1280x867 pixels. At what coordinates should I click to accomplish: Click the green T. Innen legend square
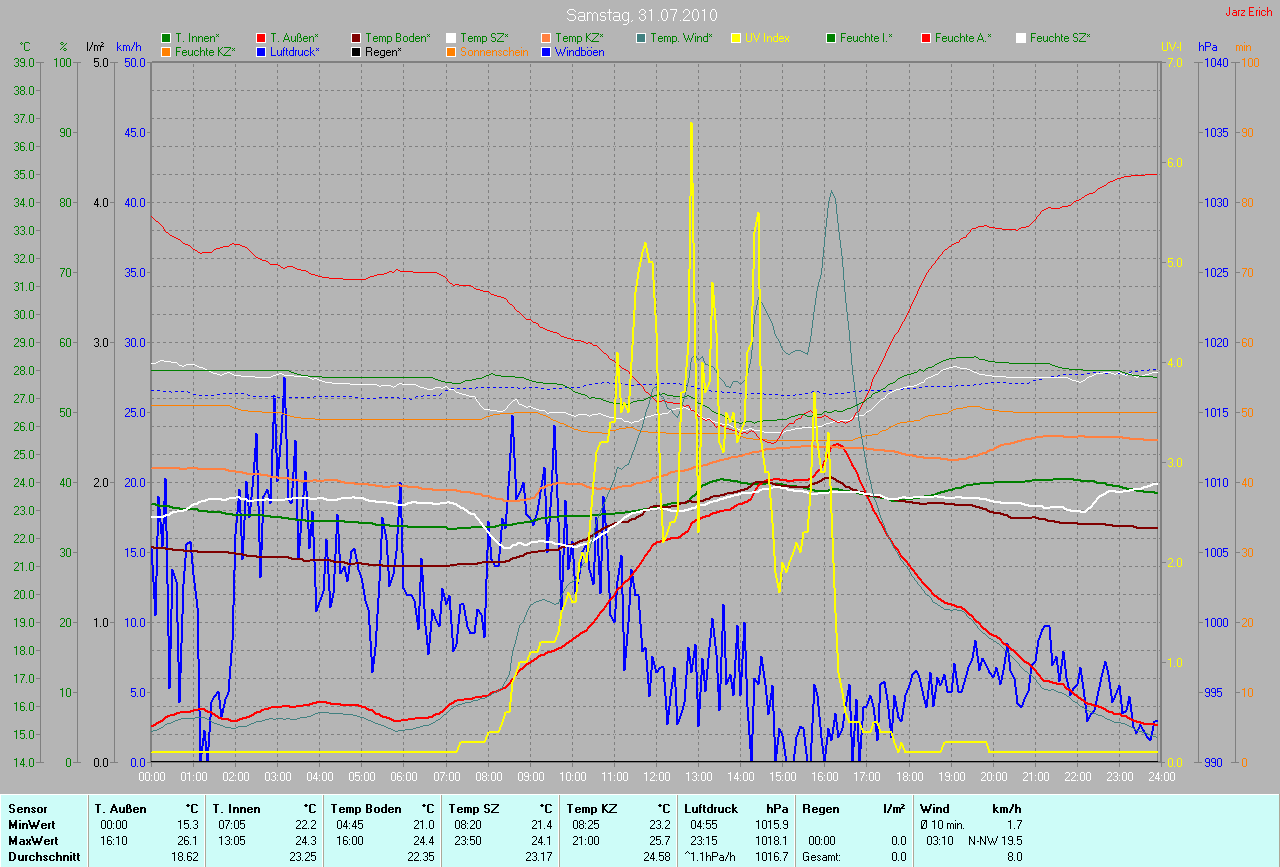click(166, 38)
